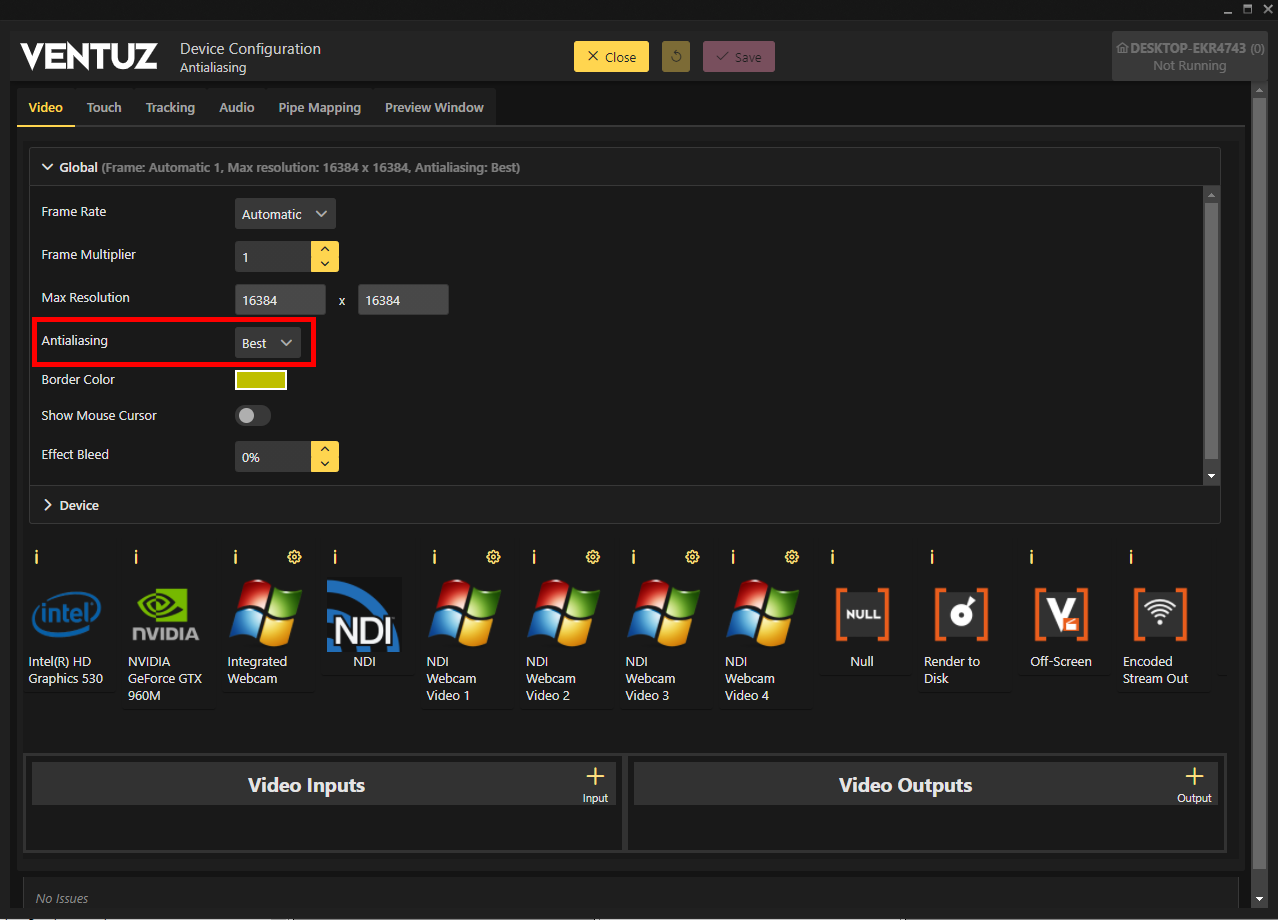
Task: Open the Pipe Mapping tab
Action: (x=319, y=107)
